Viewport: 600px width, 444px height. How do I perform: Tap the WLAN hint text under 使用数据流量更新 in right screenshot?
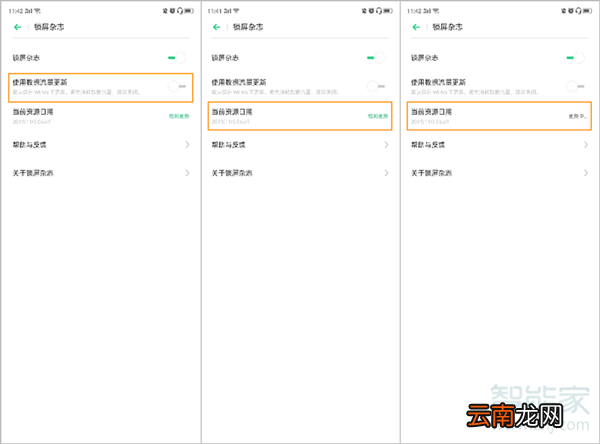[x=475, y=92]
